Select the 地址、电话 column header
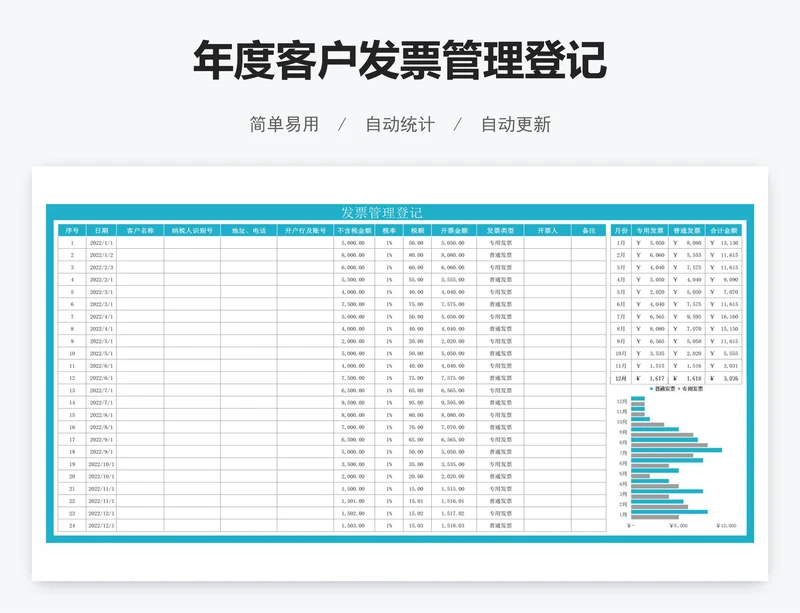The width and height of the screenshot is (800, 613). click(x=249, y=231)
